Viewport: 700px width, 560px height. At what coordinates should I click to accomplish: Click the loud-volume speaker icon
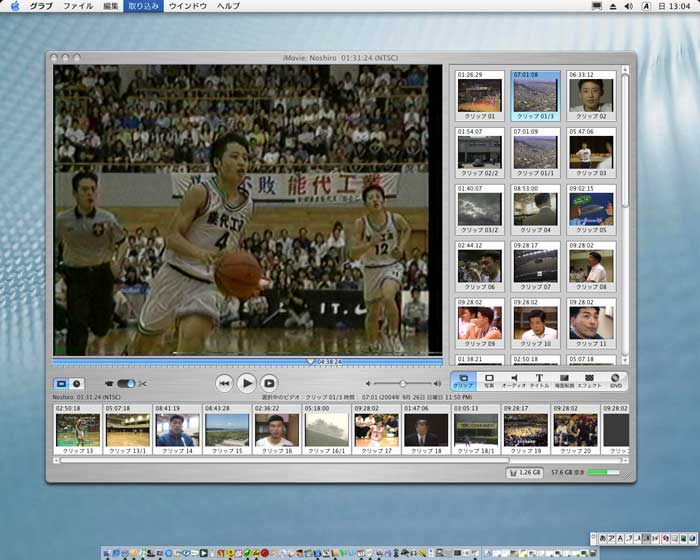tap(437, 384)
